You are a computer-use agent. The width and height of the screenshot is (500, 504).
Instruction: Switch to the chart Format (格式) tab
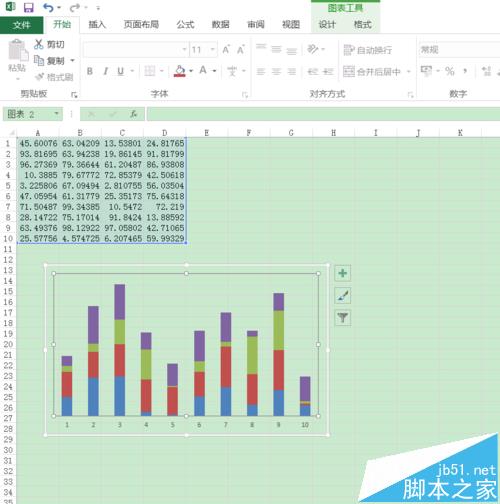[x=363, y=25]
